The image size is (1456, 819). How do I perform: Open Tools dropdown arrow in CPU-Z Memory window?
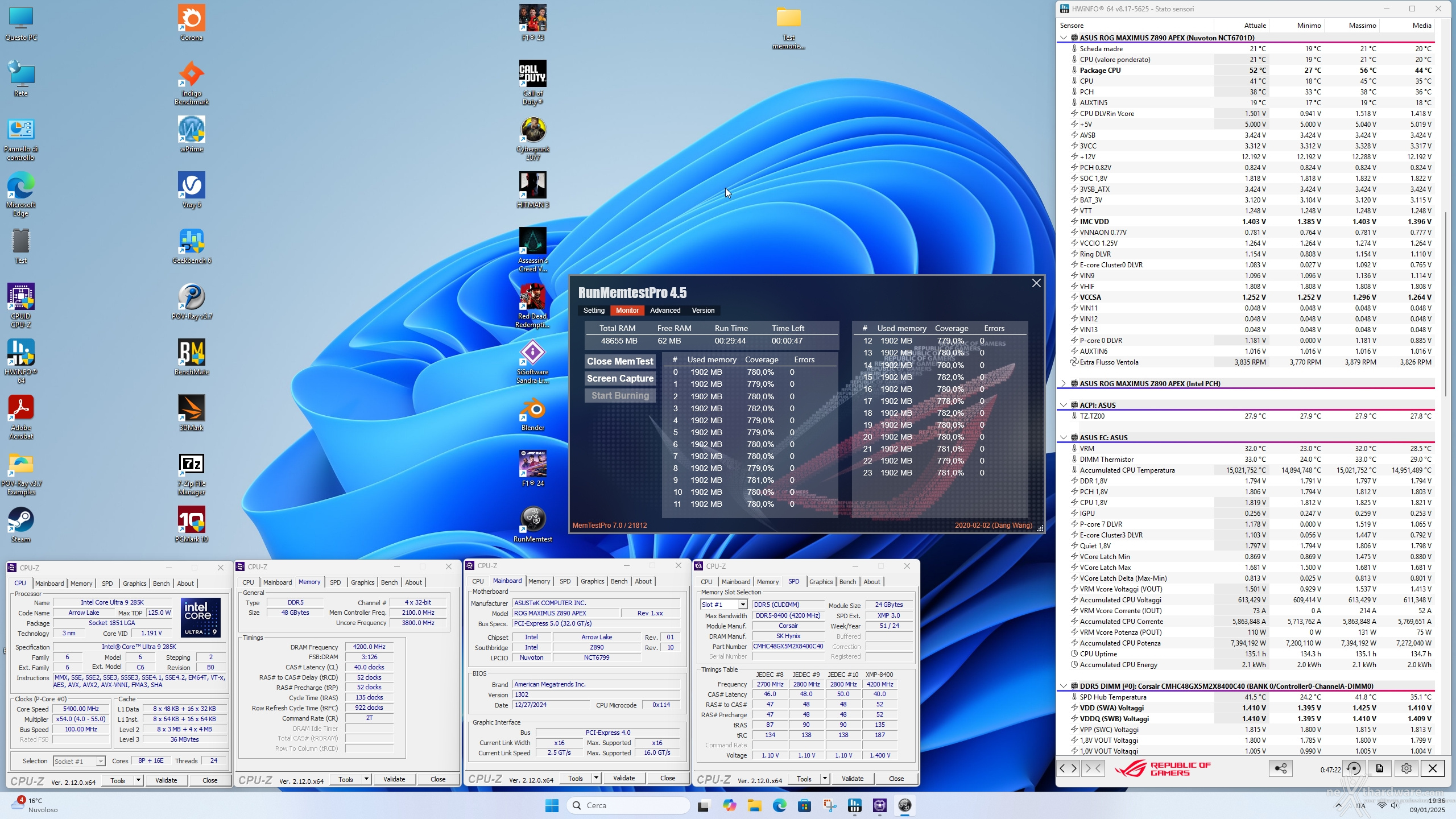click(366, 779)
